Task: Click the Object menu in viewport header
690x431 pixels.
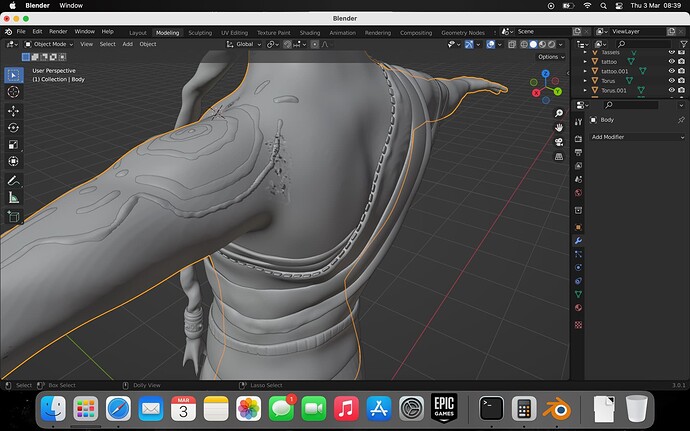Action: tap(147, 44)
